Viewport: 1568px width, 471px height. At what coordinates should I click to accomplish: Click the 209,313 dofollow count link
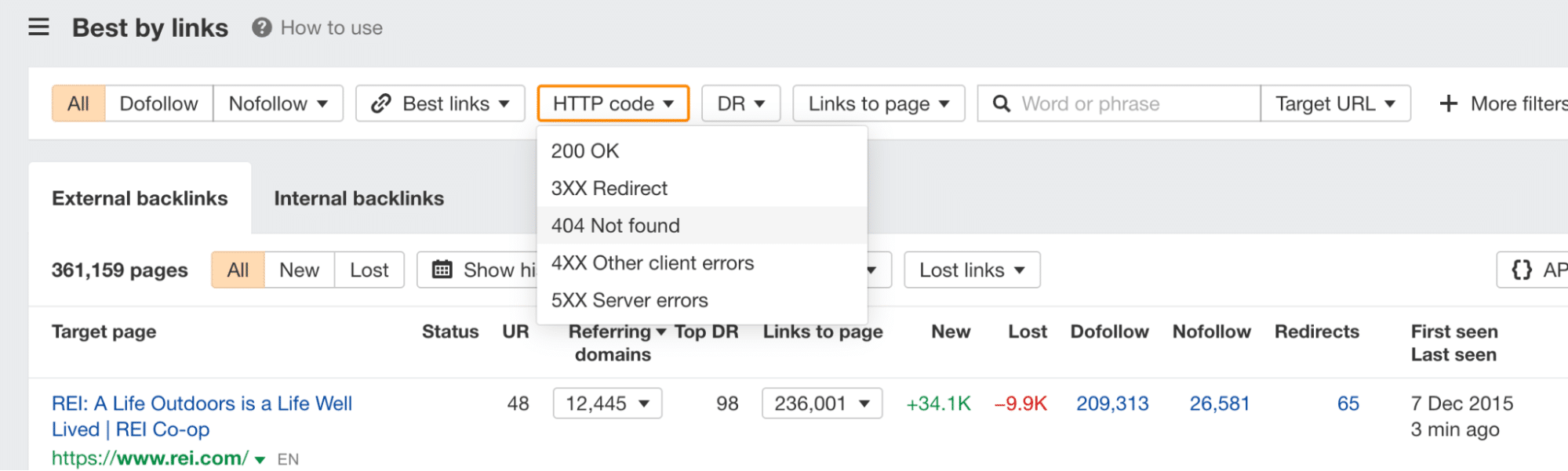point(1112,404)
